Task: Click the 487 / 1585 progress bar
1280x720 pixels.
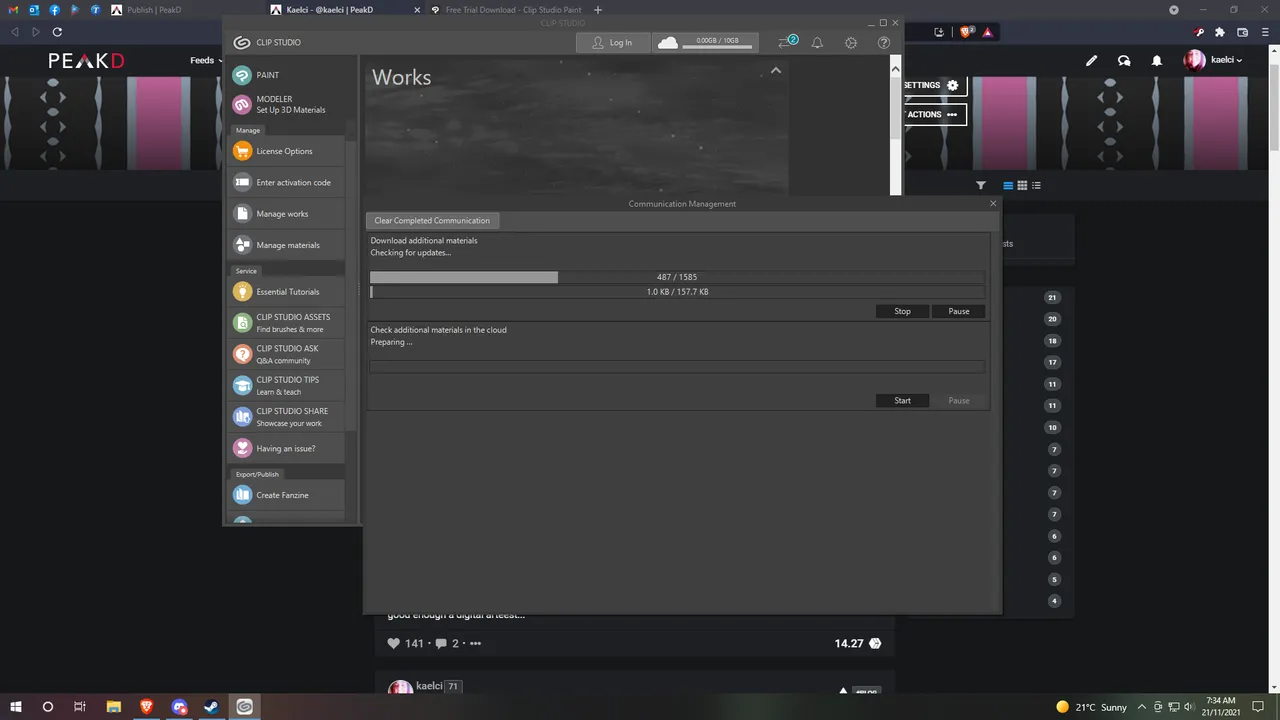Action: (x=677, y=277)
